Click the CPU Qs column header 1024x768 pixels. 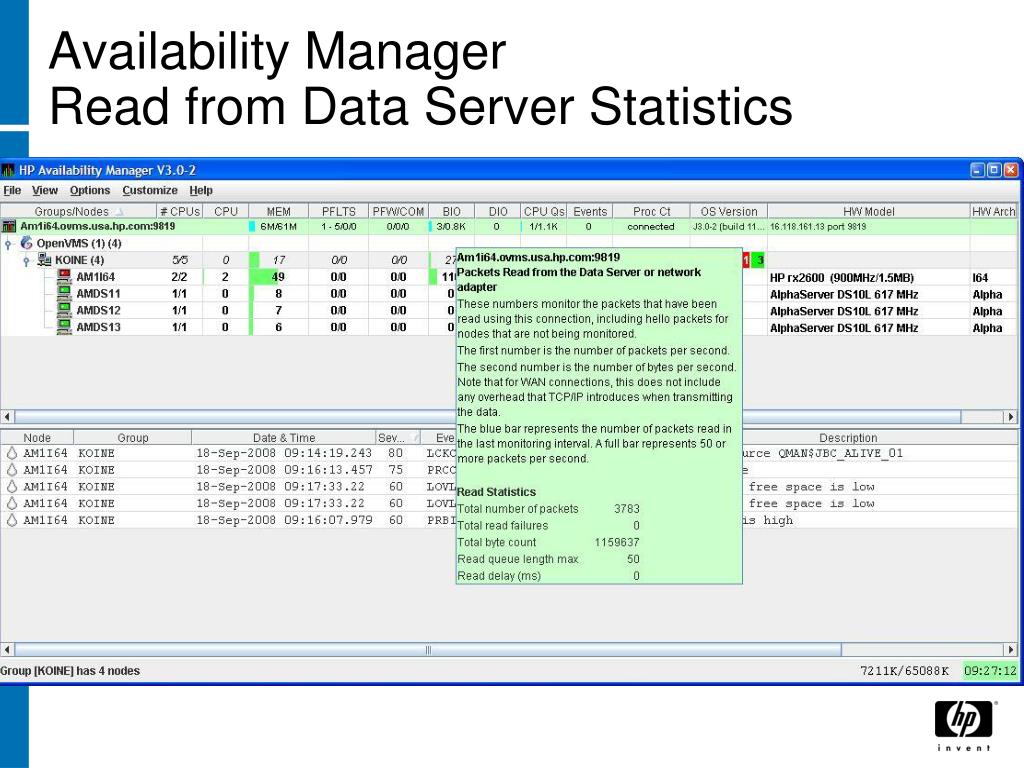pyautogui.click(x=543, y=212)
